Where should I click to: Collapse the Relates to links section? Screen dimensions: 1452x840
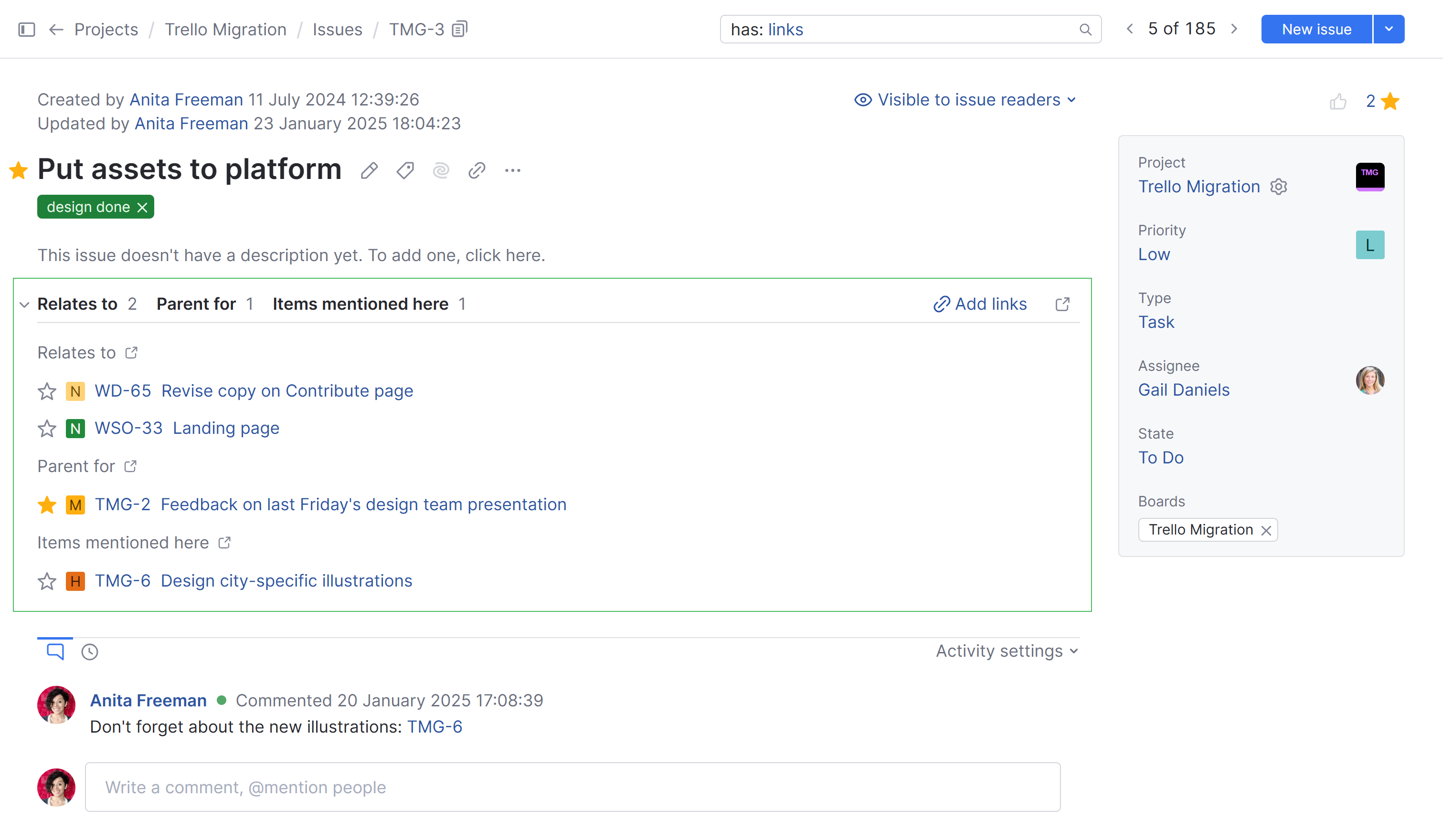coord(23,305)
